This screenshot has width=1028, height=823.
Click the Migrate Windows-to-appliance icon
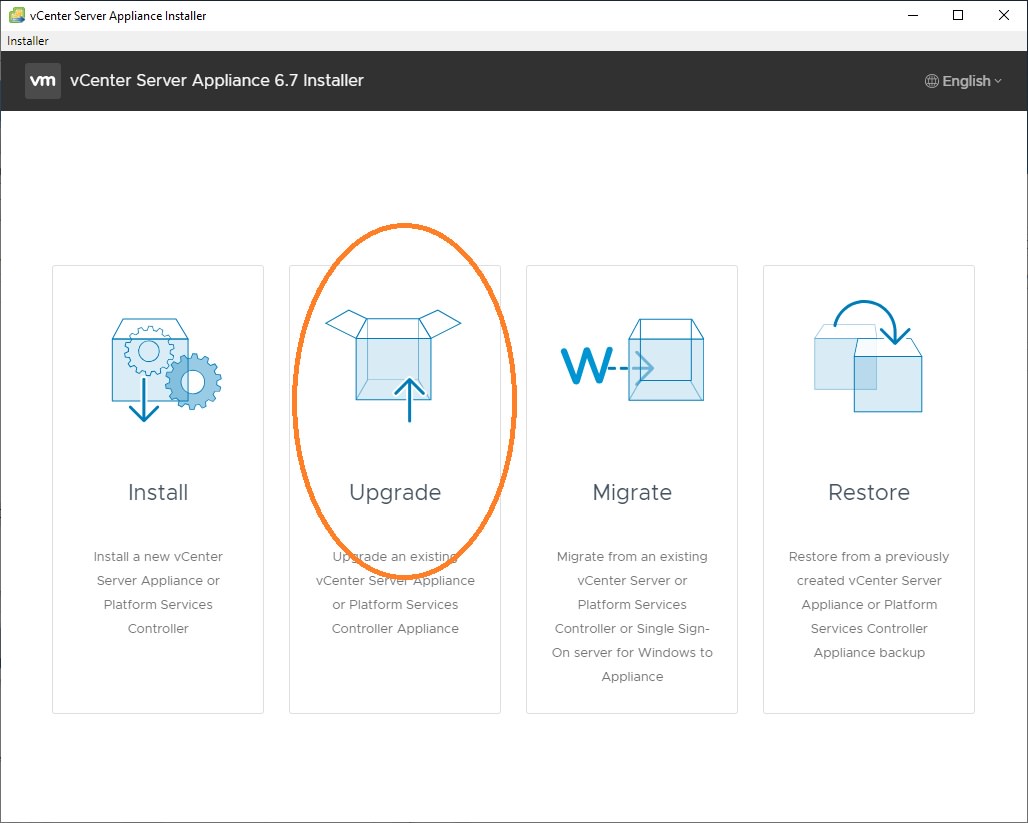click(x=633, y=360)
